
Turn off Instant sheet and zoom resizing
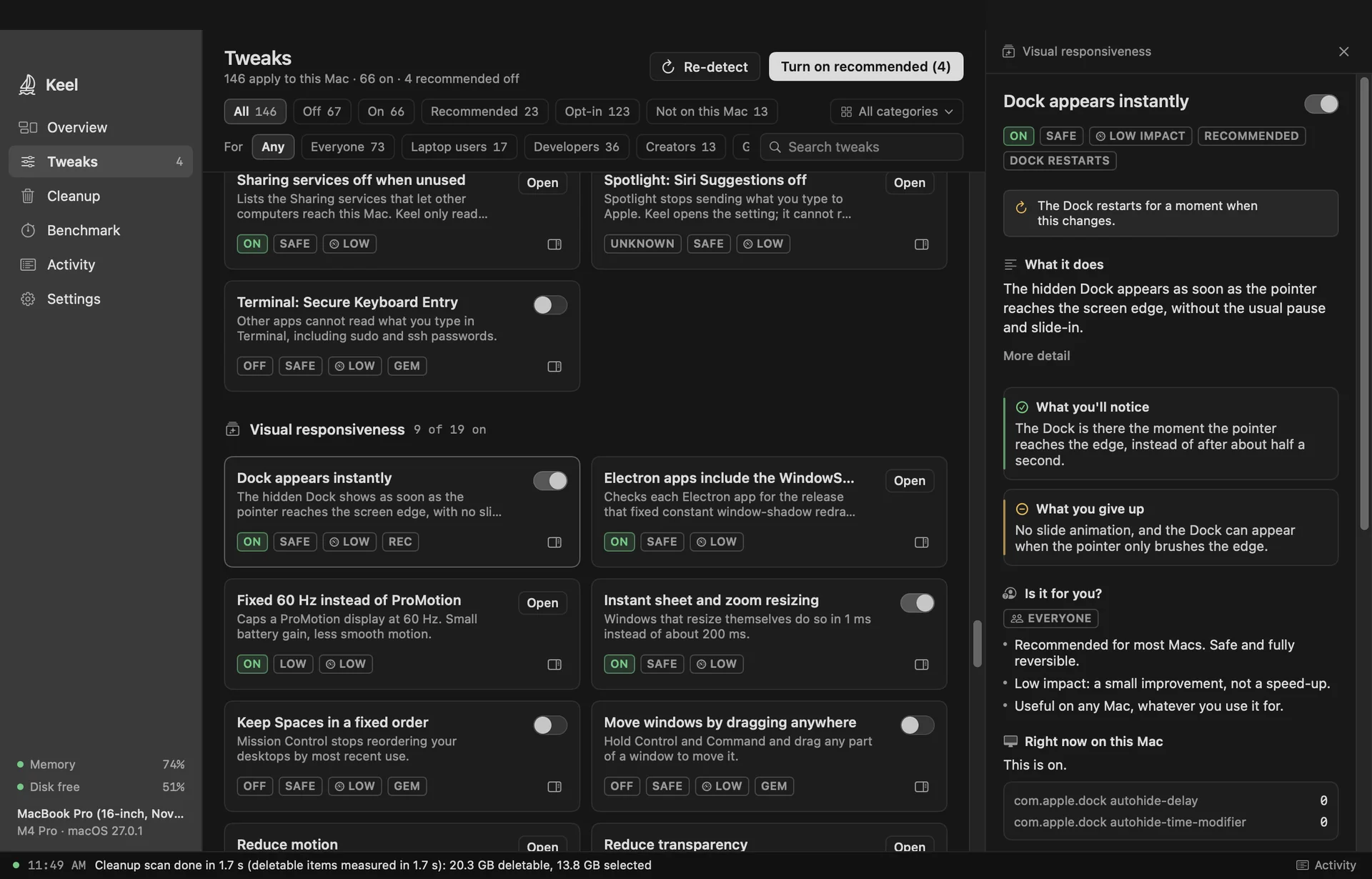[917, 603]
